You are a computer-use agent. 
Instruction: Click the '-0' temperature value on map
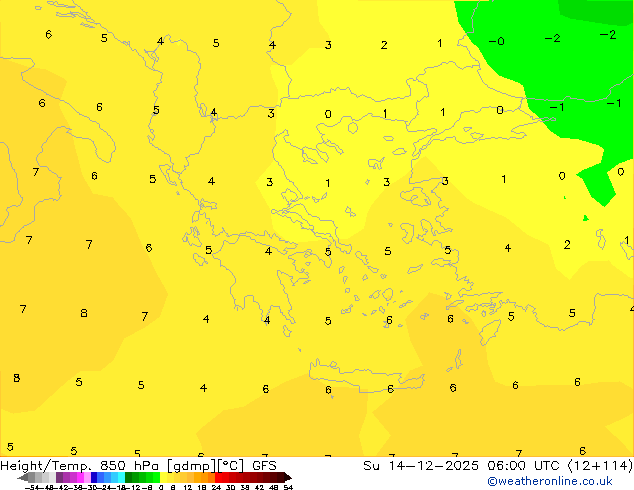[496, 41]
